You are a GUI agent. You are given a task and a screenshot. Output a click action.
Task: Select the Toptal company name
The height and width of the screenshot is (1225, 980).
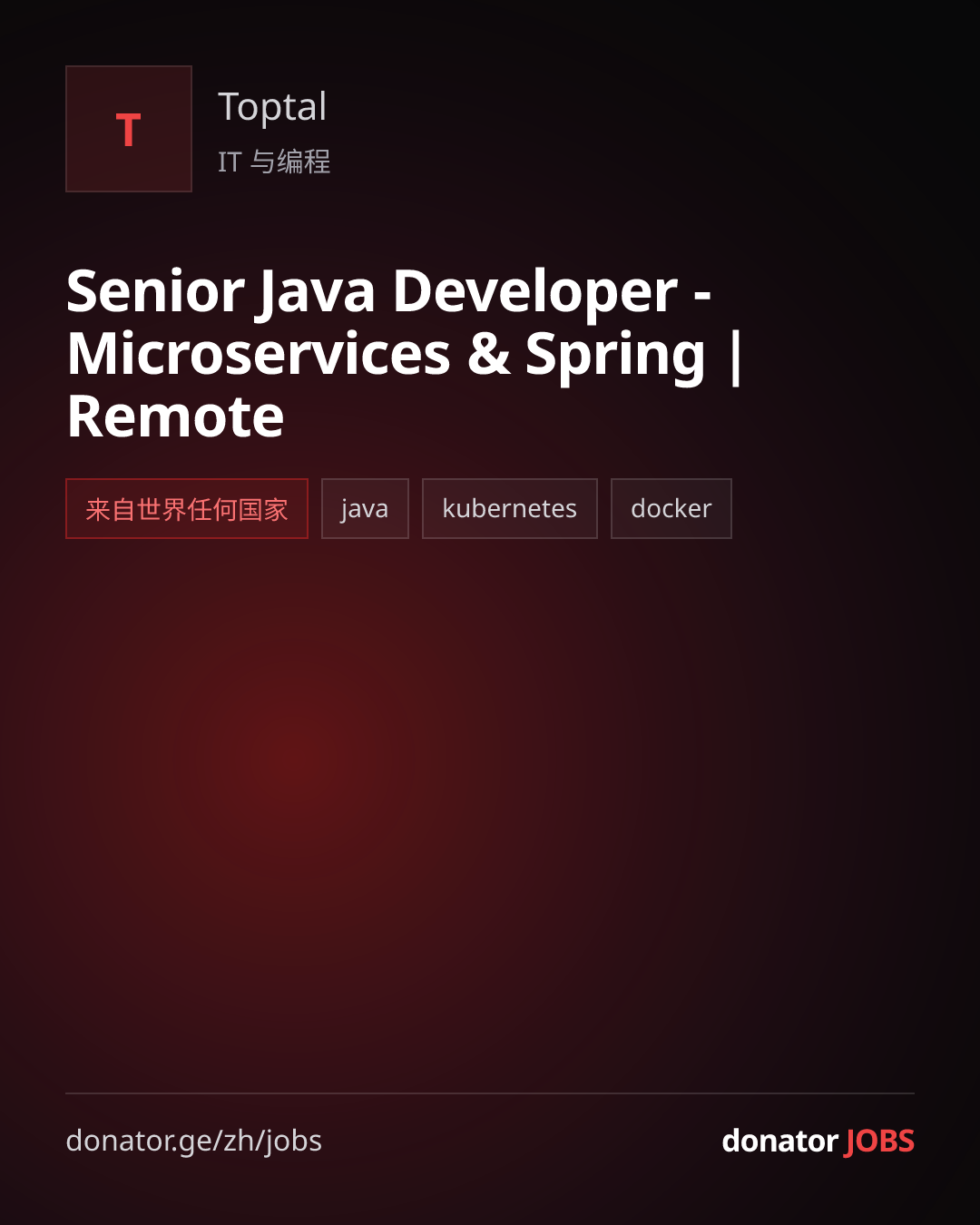tap(272, 107)
